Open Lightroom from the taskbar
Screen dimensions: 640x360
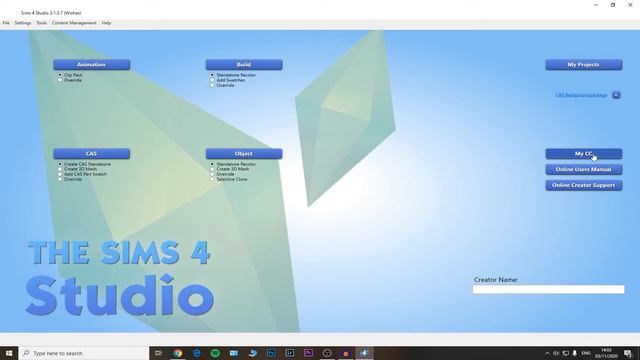coord(289,353)
